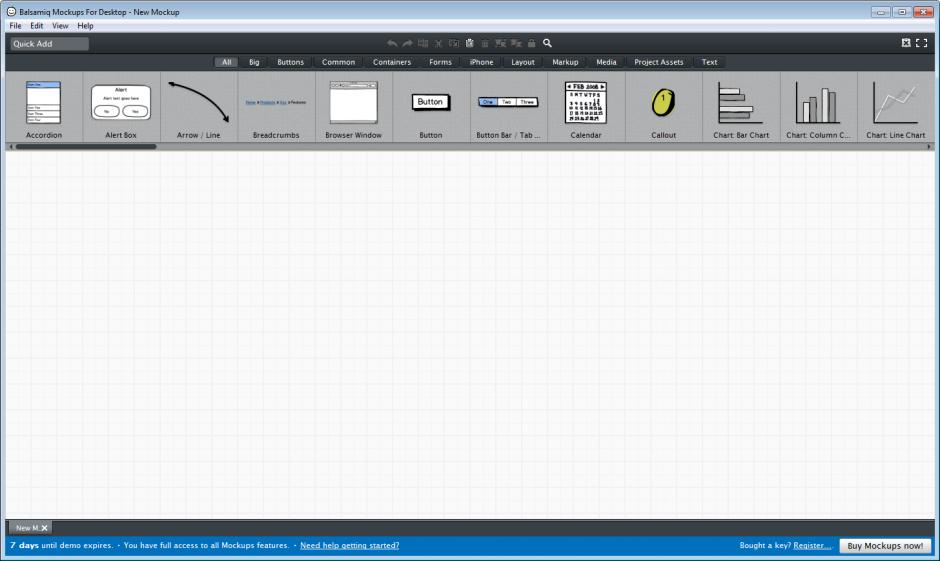The height and width of the screenshot is (561, 940).
Task: Open the Containers category
Action: click(x=392, y=62)
